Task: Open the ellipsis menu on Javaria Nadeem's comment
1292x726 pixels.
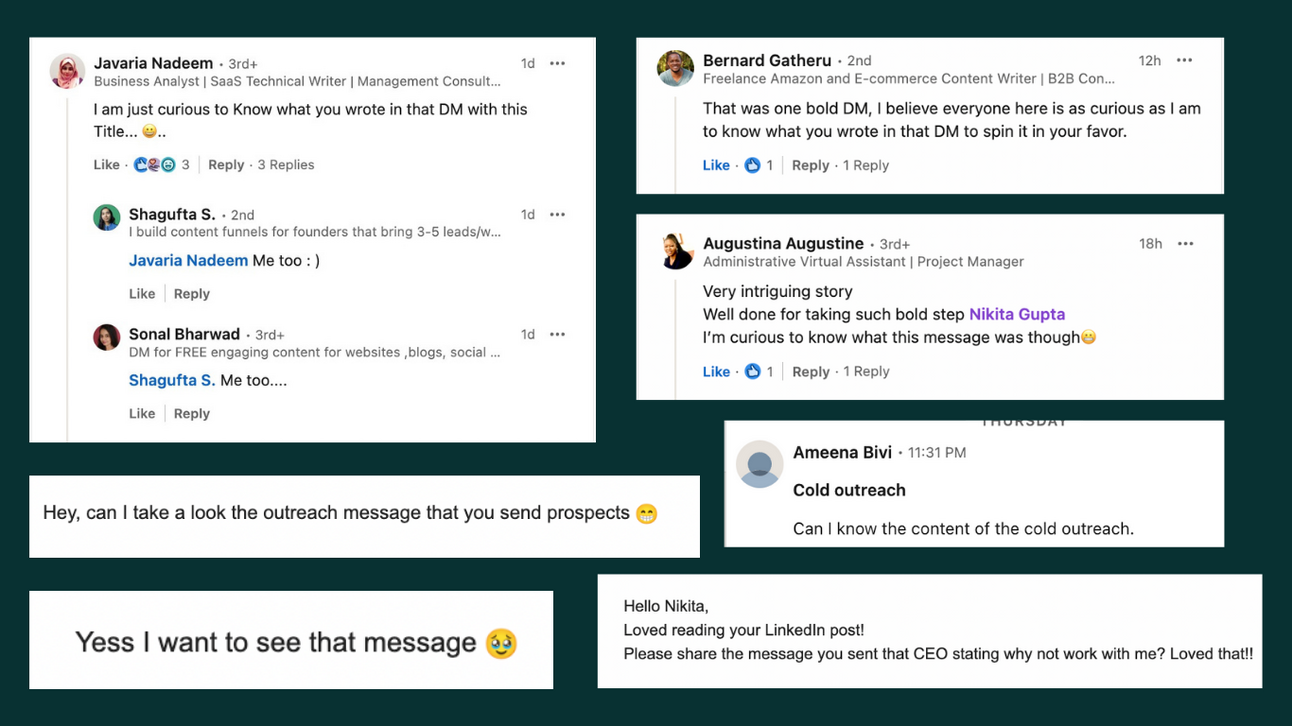Action: (x=557, y=62)
